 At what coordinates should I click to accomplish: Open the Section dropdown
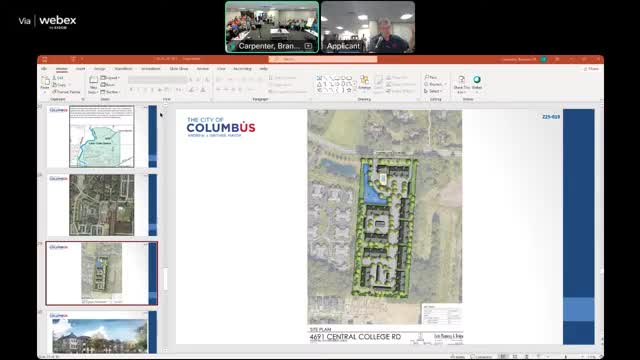pyautogui.click(x=110, y=92)
